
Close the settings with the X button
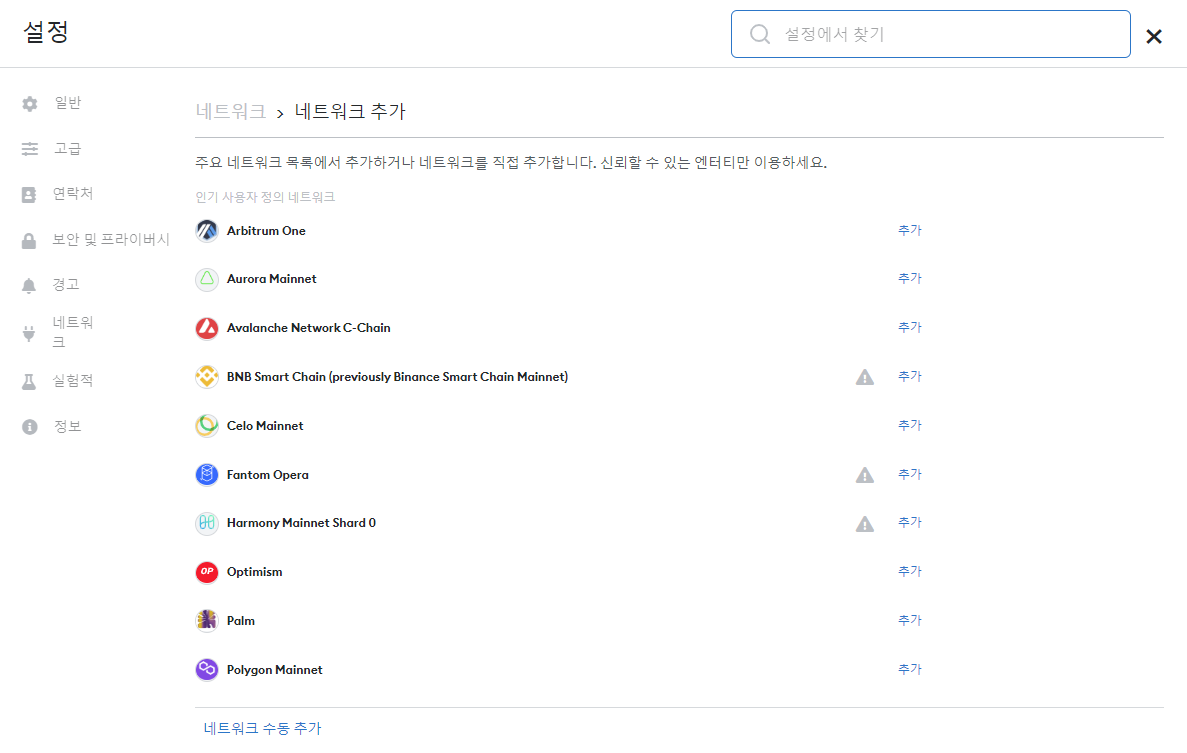click(1154, 36)
